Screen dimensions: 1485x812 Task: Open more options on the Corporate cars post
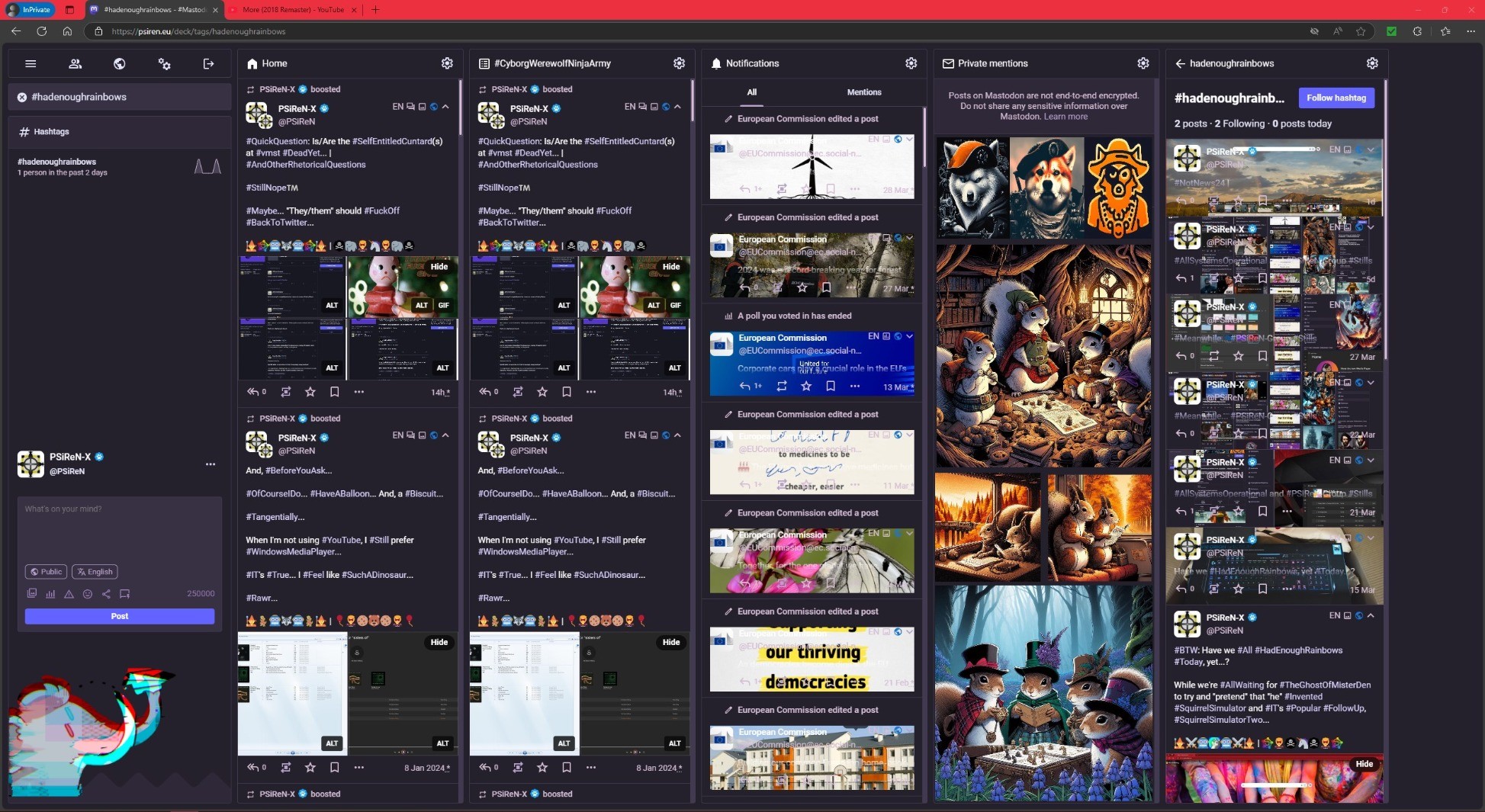(x=855, y=387)
